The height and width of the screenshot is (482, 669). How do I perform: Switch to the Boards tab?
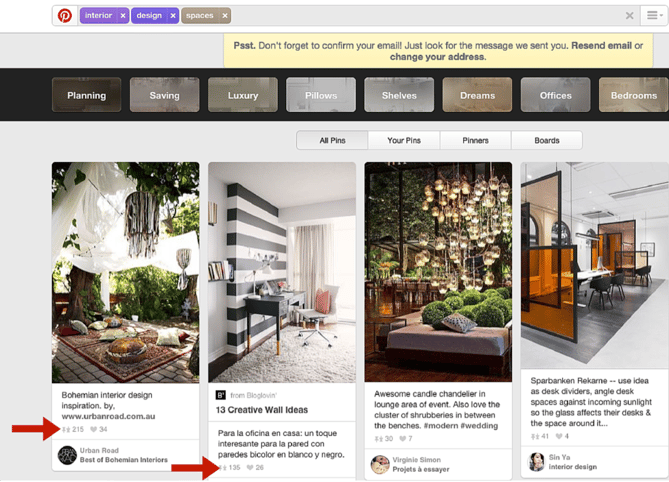pyautogui.click(x=547, y=140)
